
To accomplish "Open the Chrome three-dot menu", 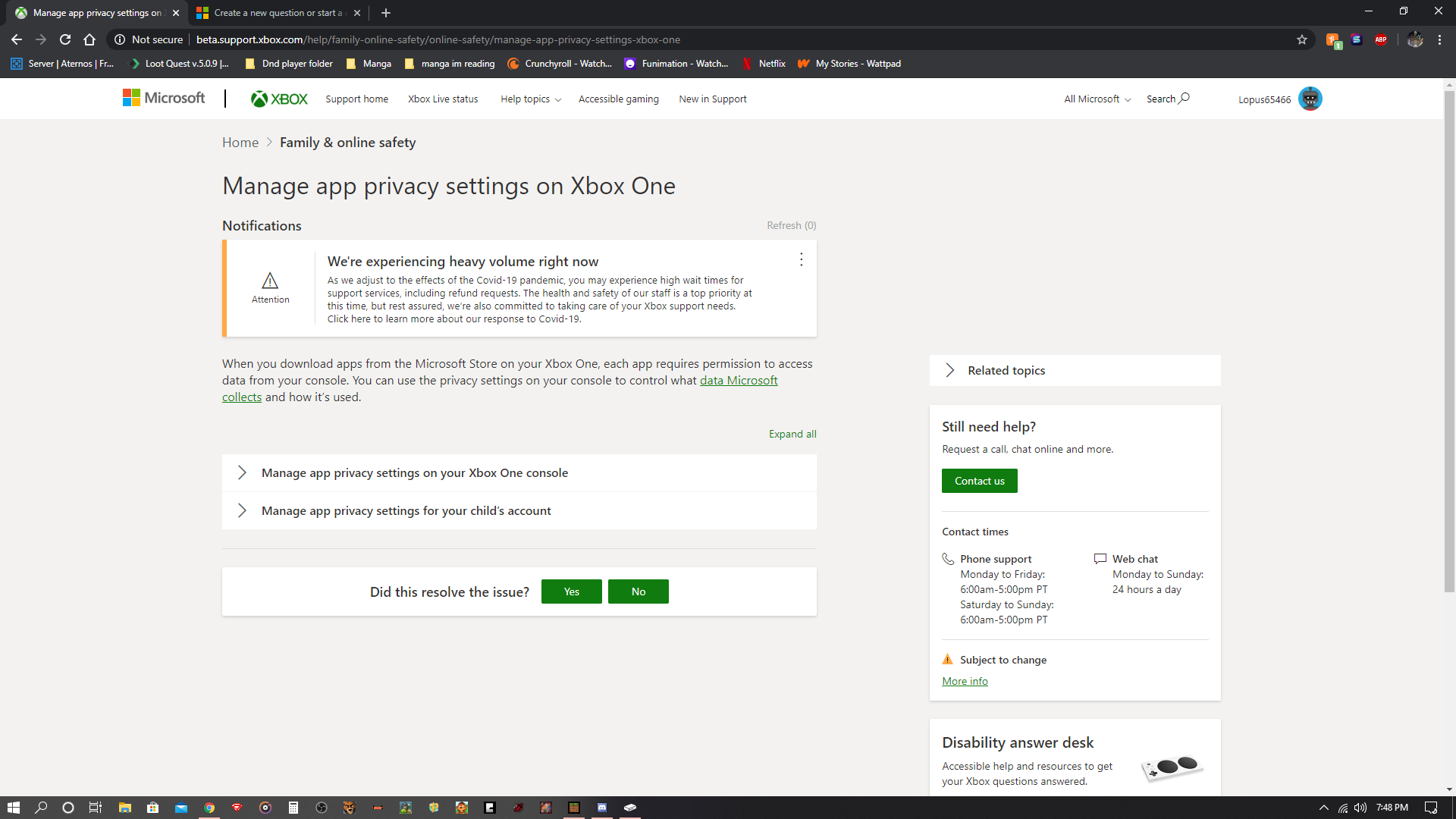I will 1439,39.
